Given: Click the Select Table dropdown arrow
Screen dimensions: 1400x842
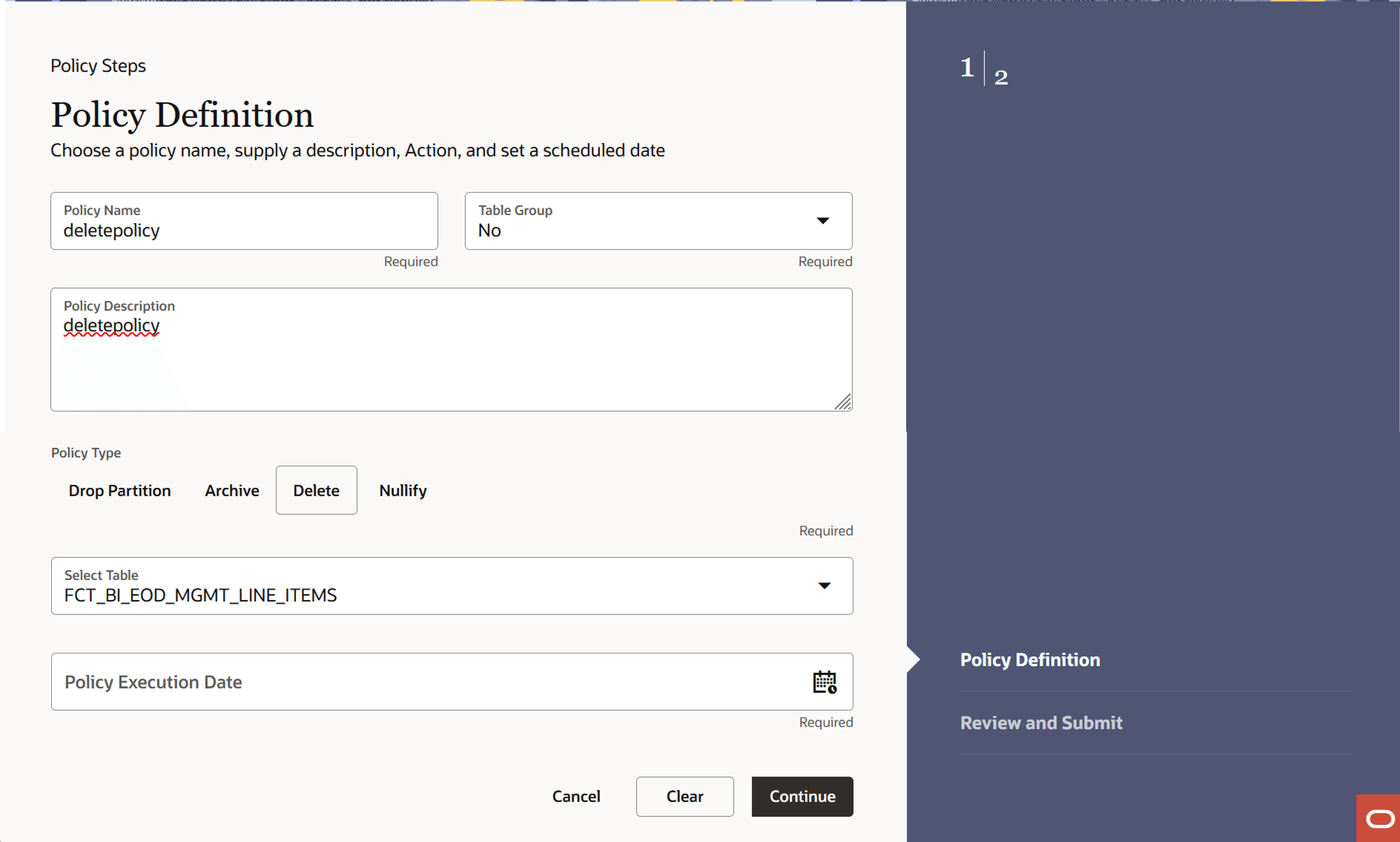Looking at the screenshot, I should click(x=825, y=586).
